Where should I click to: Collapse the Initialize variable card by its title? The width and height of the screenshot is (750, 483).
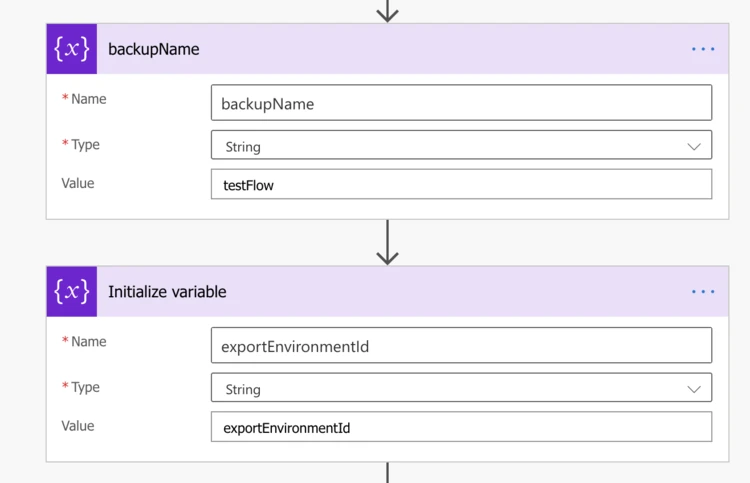tap(167, 292)
